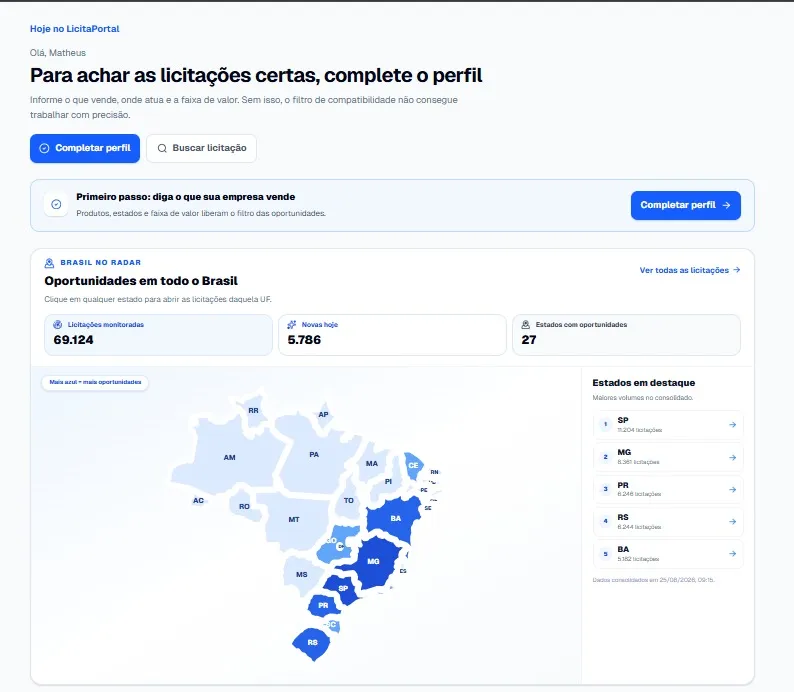Viewport: 794px width, 692px height.
Task: Click the sparkle icon next to Novas hoje
Action: coord(292,324)
